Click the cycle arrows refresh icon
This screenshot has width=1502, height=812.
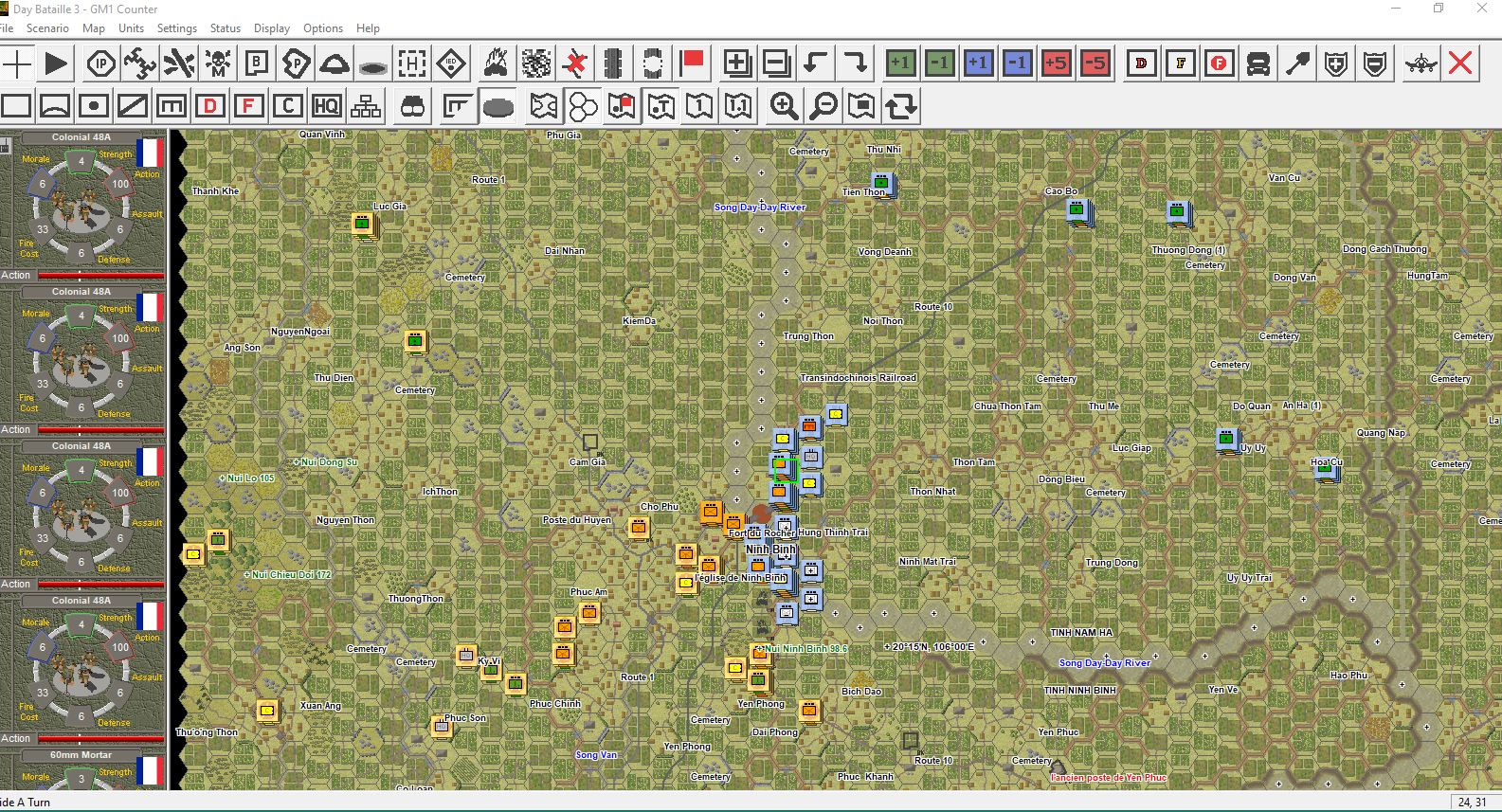(900, 106)
